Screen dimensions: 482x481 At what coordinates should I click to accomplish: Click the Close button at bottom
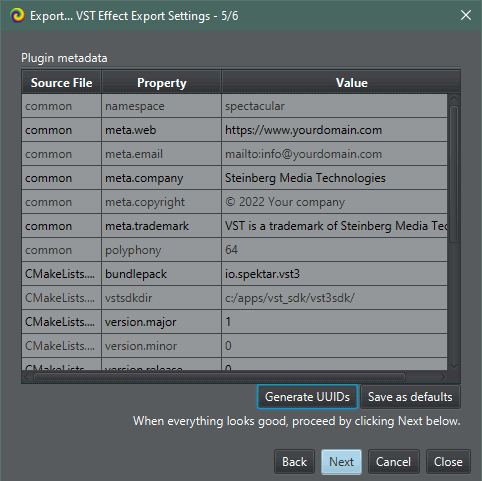click(x=448, y=462)
